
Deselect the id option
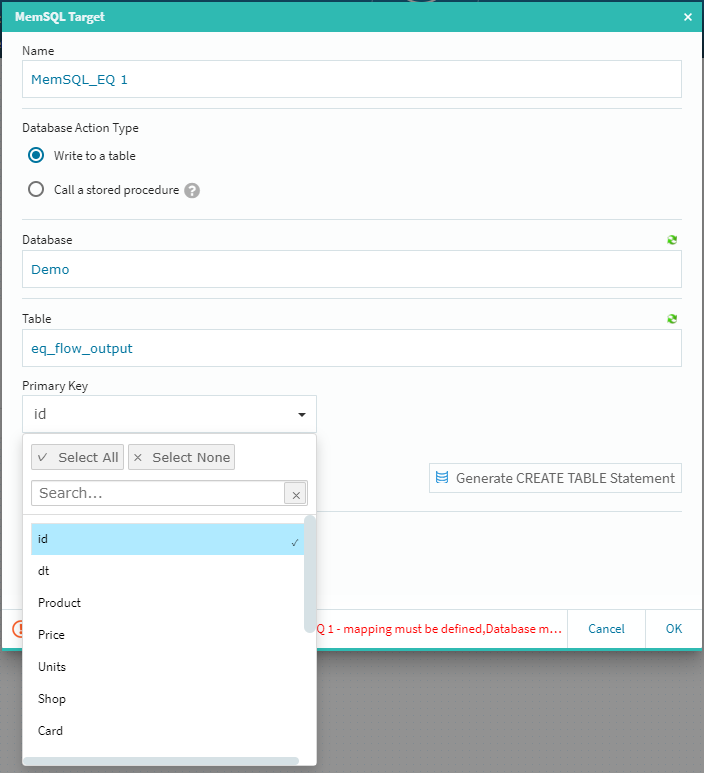(167, 539)
